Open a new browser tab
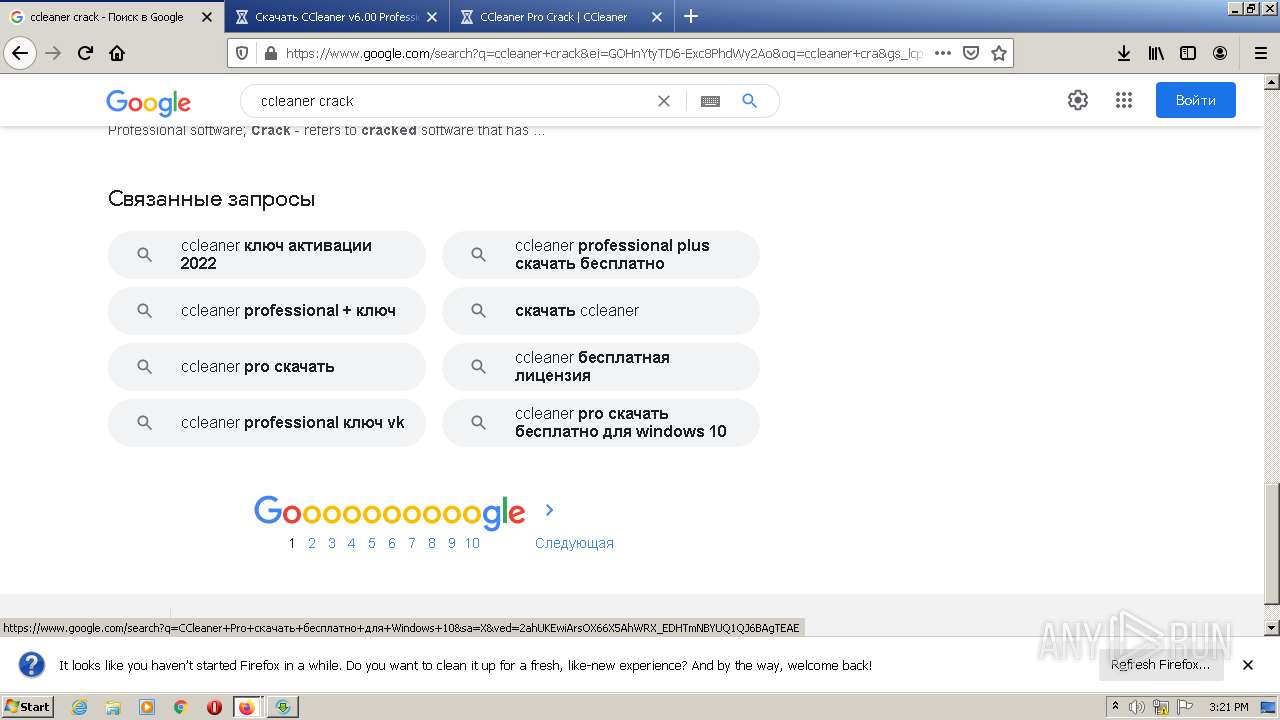Image resolution: width=1280 pixels, height=720 pixels. [691, 16]
